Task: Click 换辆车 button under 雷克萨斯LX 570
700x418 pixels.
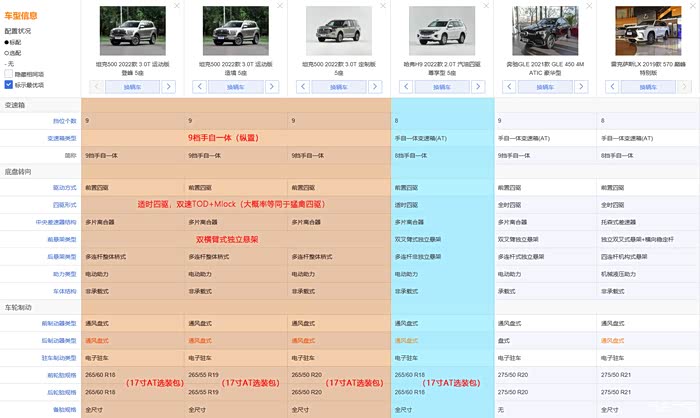Action: (x=648, y=87)
